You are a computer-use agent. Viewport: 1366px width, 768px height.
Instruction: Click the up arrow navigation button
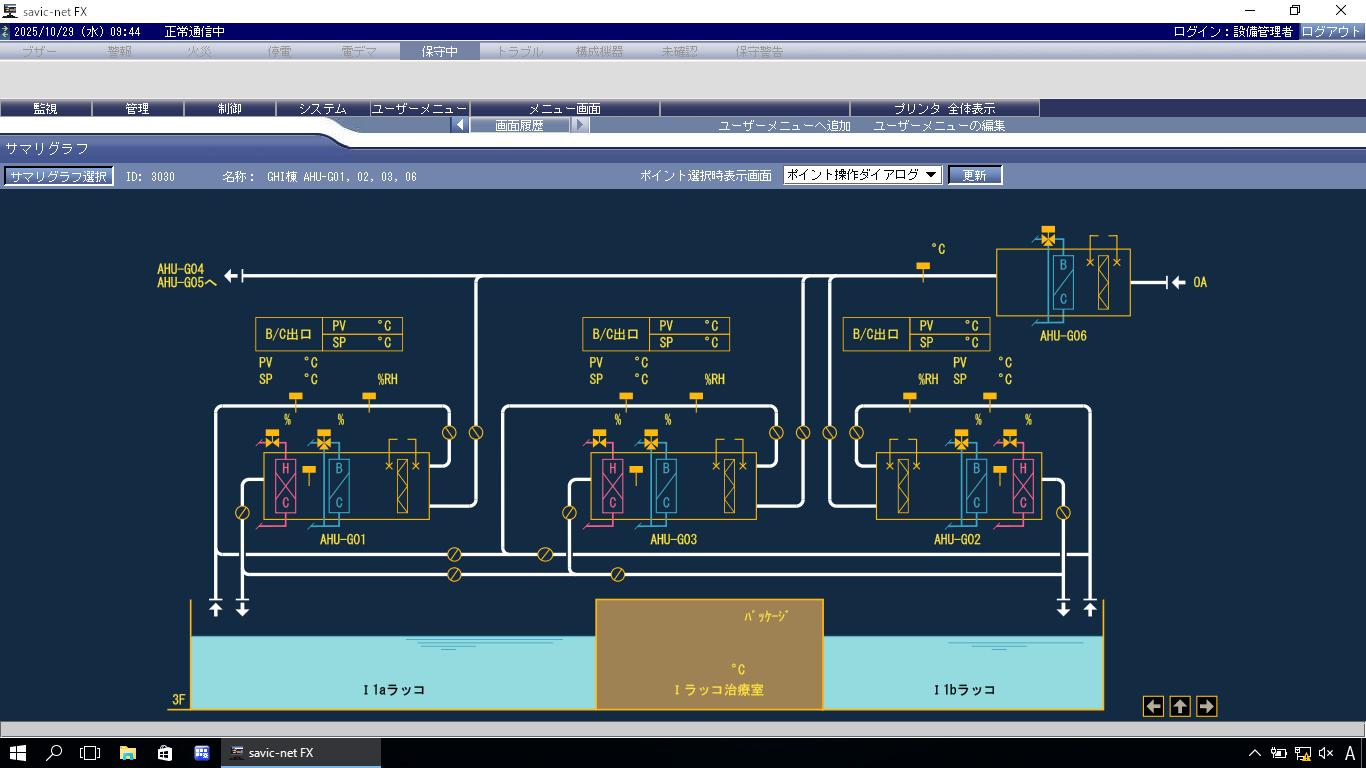click(1180, 707)
